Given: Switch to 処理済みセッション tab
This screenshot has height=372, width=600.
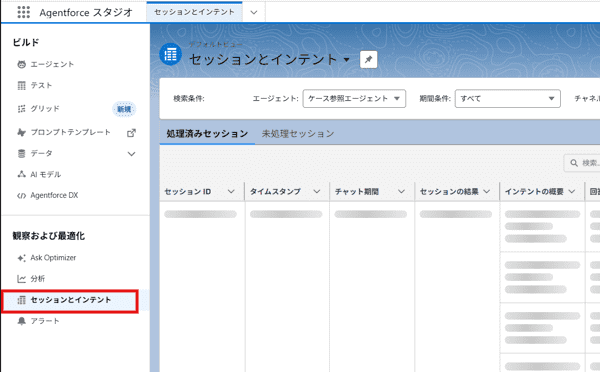Looking at the screenshot, I should point(207,134).
